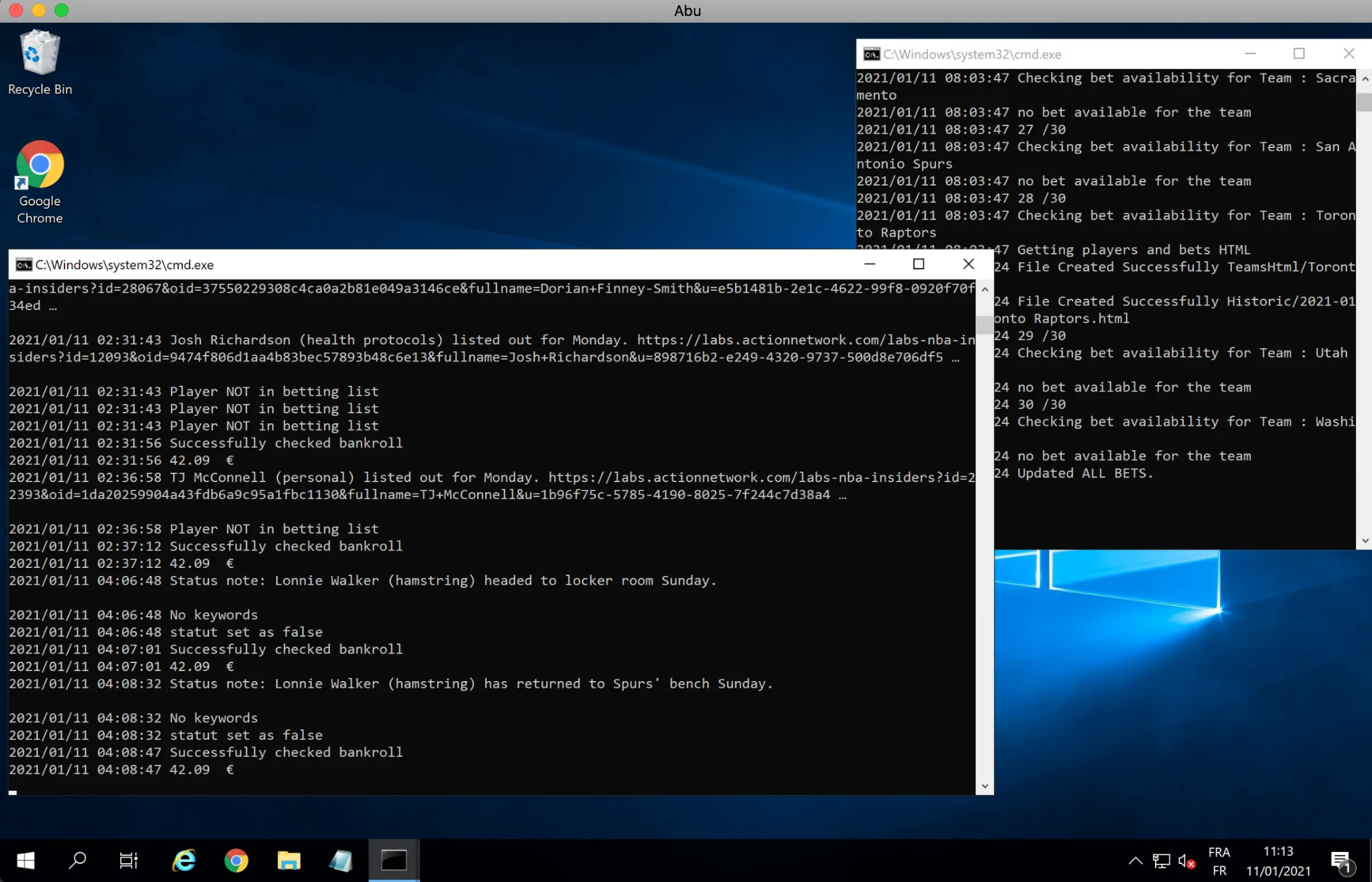Click macOS green zoom button of Abu
This screenshot has height=882, width=1372.
tap(62, 11)
